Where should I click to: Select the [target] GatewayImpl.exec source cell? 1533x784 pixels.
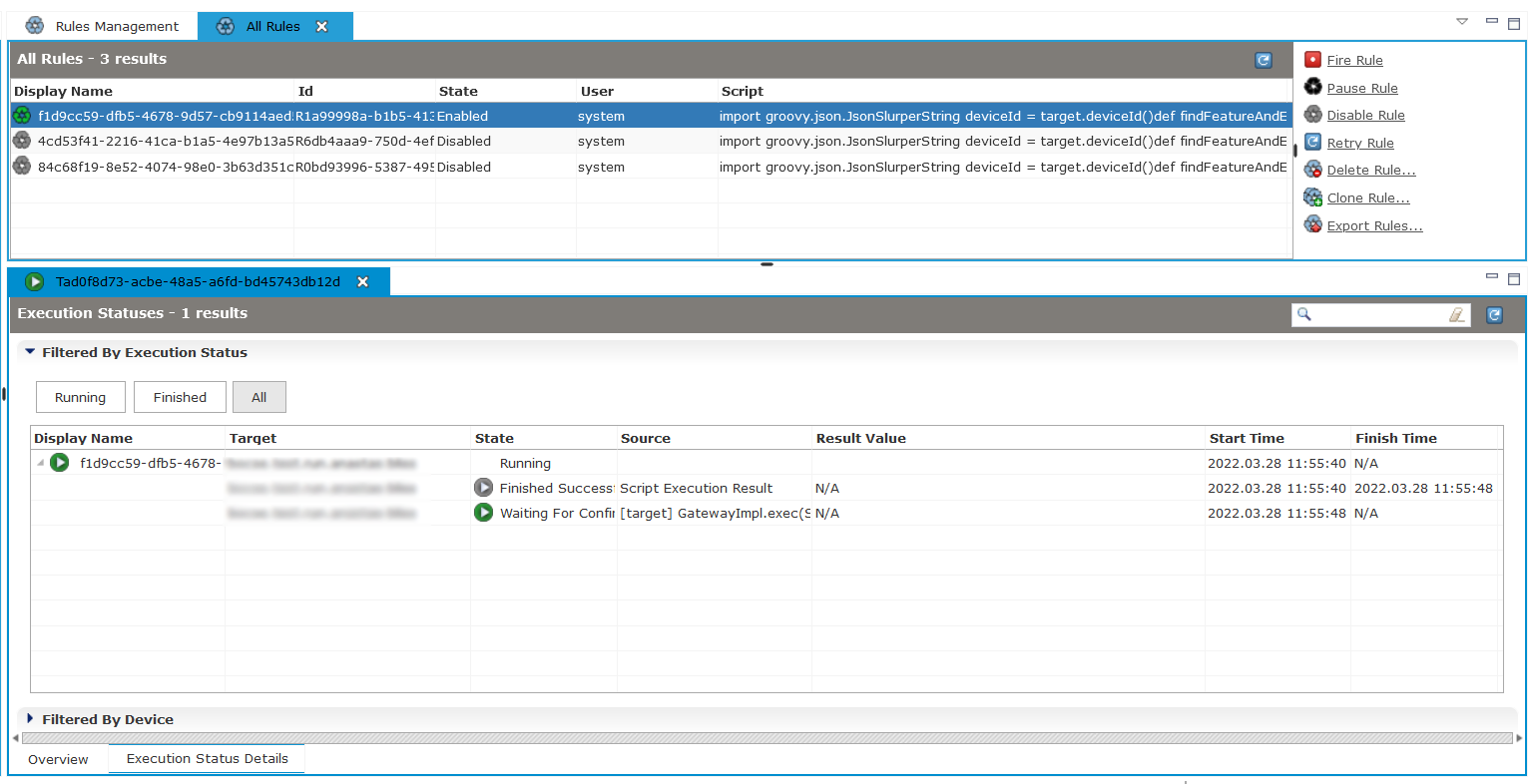pyautogui.click(x=714, y=513)
